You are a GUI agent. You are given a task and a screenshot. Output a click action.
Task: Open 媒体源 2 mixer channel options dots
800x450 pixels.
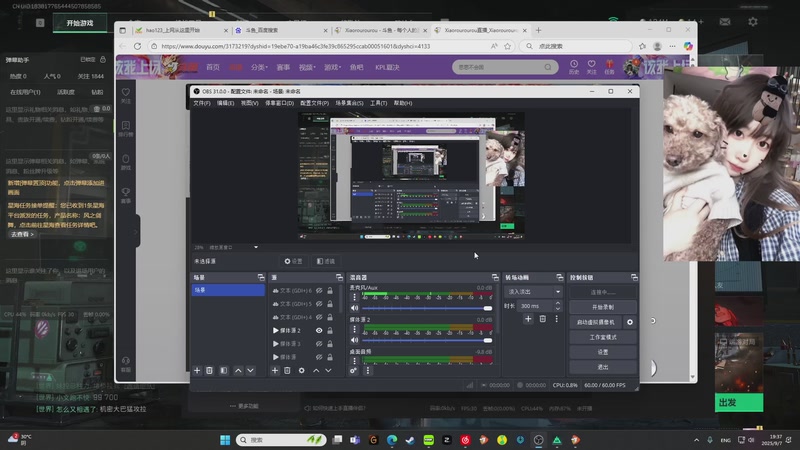coord(355,329)
